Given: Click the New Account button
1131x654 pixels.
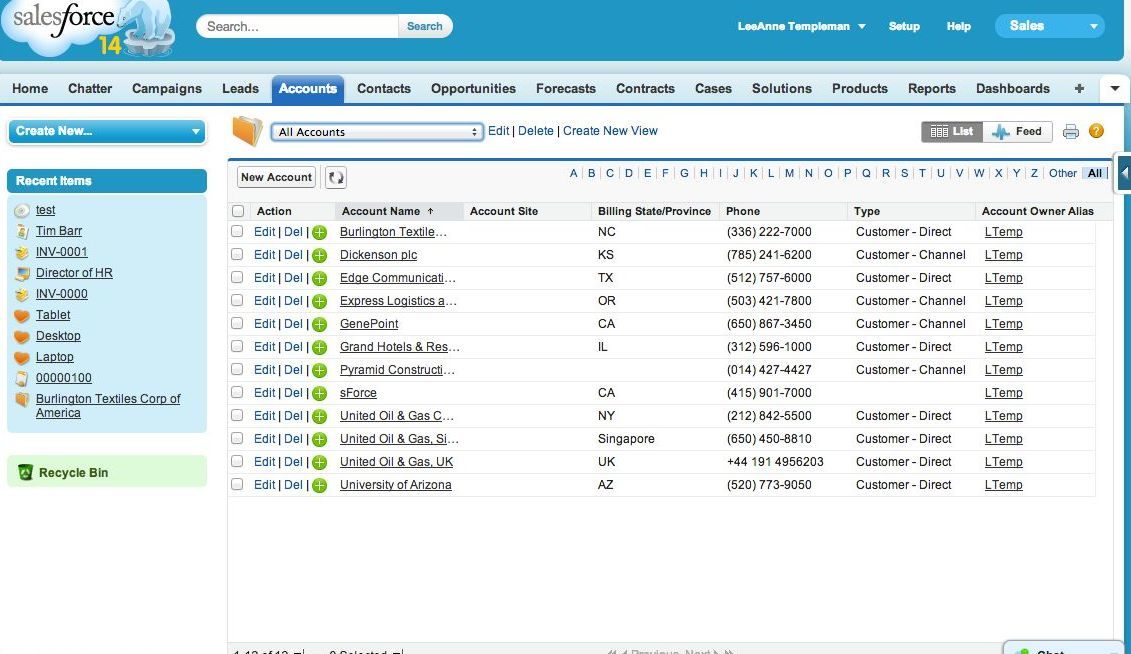Looking at the screenshot, I should coord(276,177).
